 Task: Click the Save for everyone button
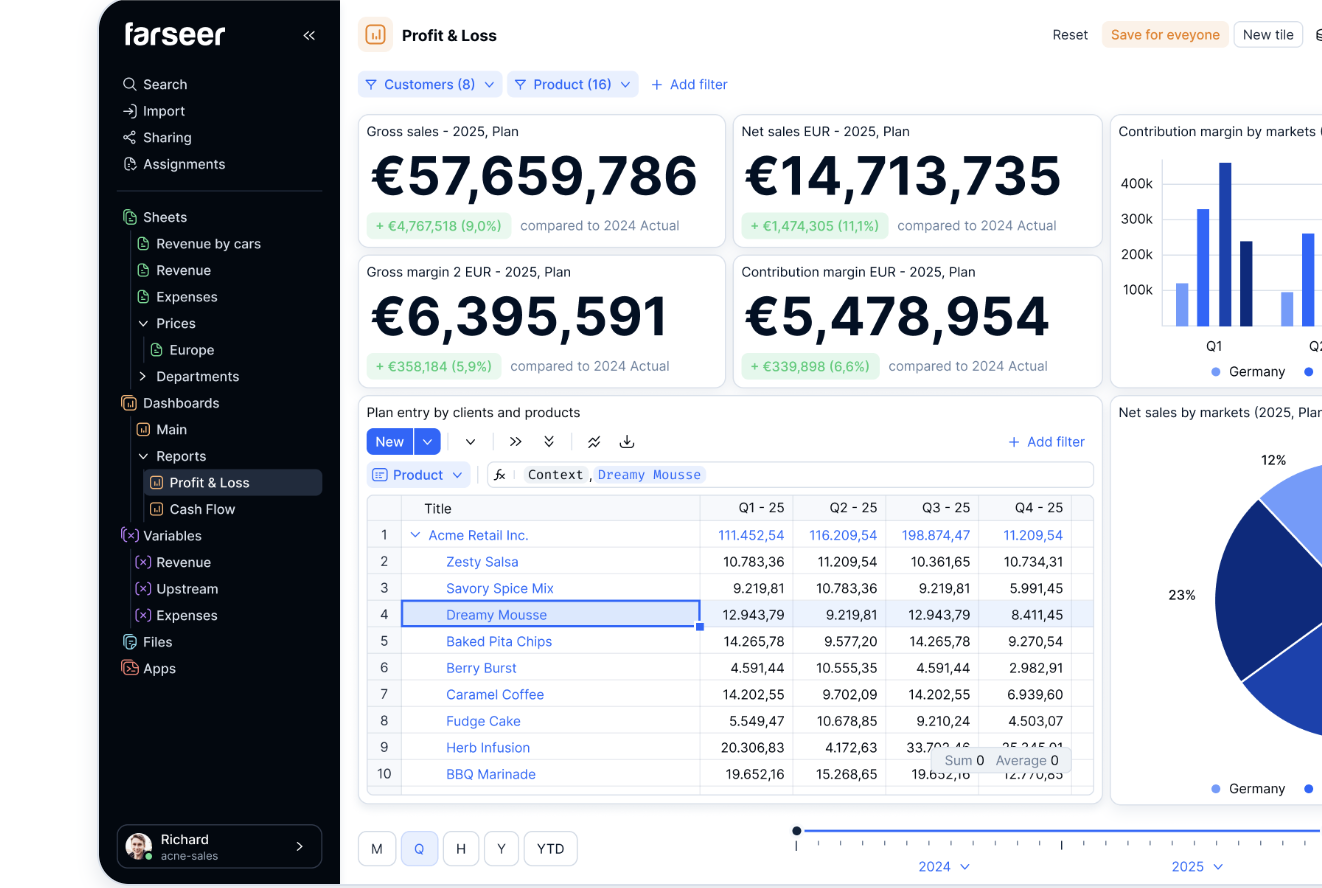[1165, 35]
